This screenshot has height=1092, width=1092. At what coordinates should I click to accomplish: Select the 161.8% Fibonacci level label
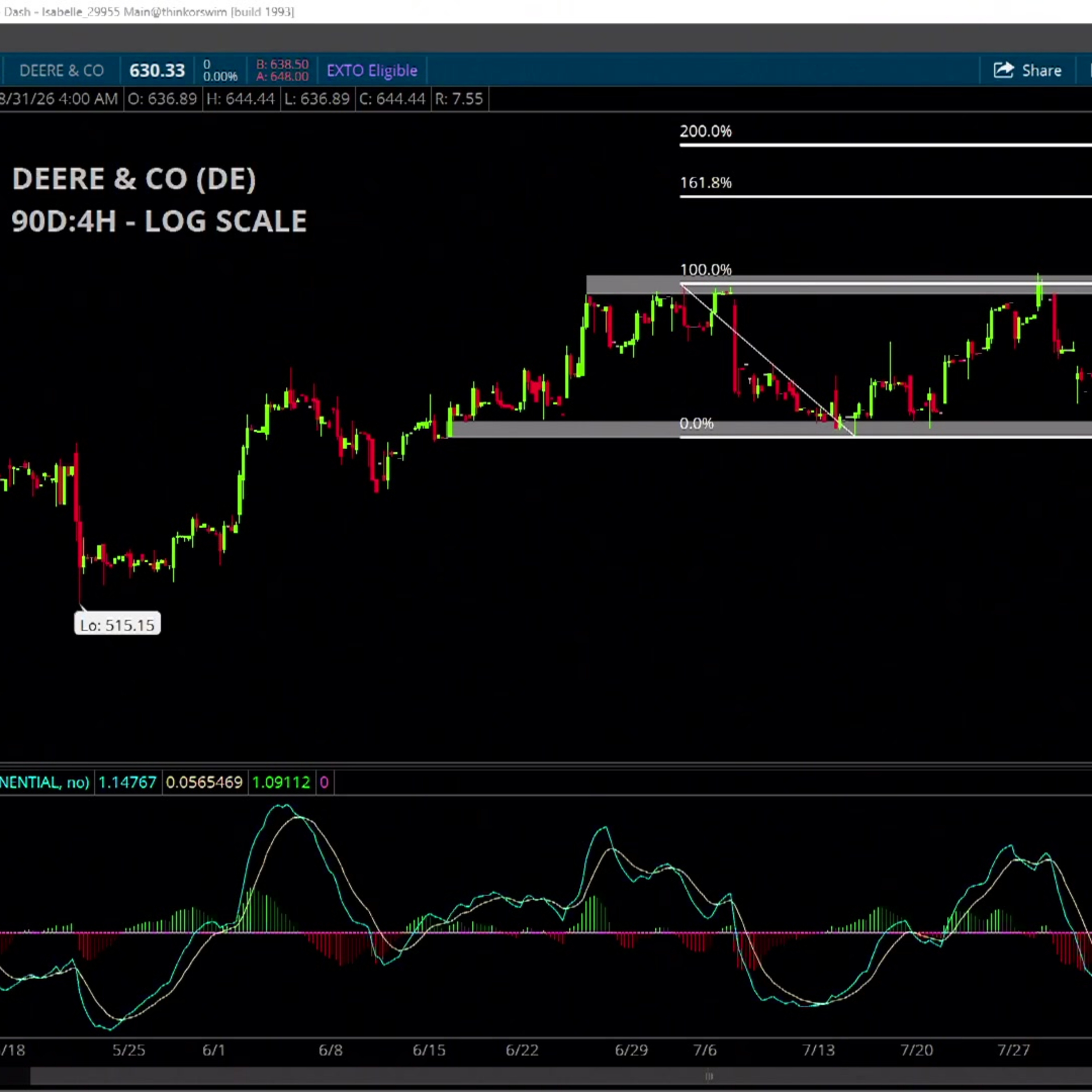705,183
